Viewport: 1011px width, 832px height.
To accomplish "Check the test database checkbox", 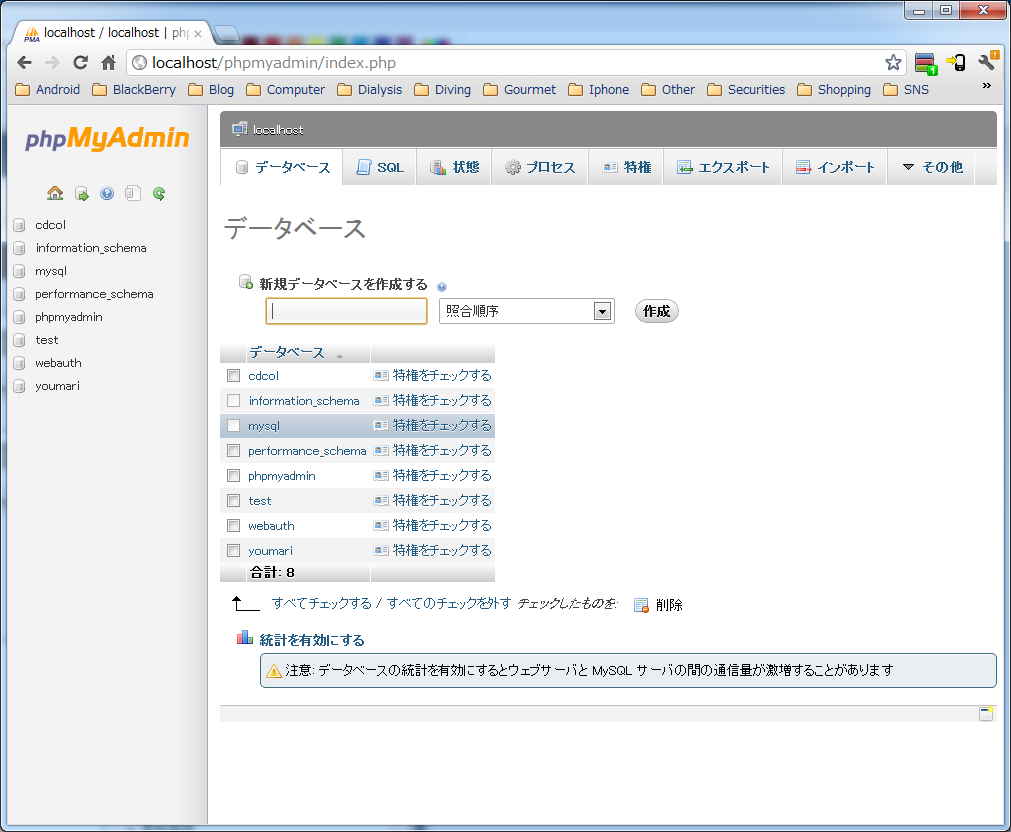I will (233, 500).
